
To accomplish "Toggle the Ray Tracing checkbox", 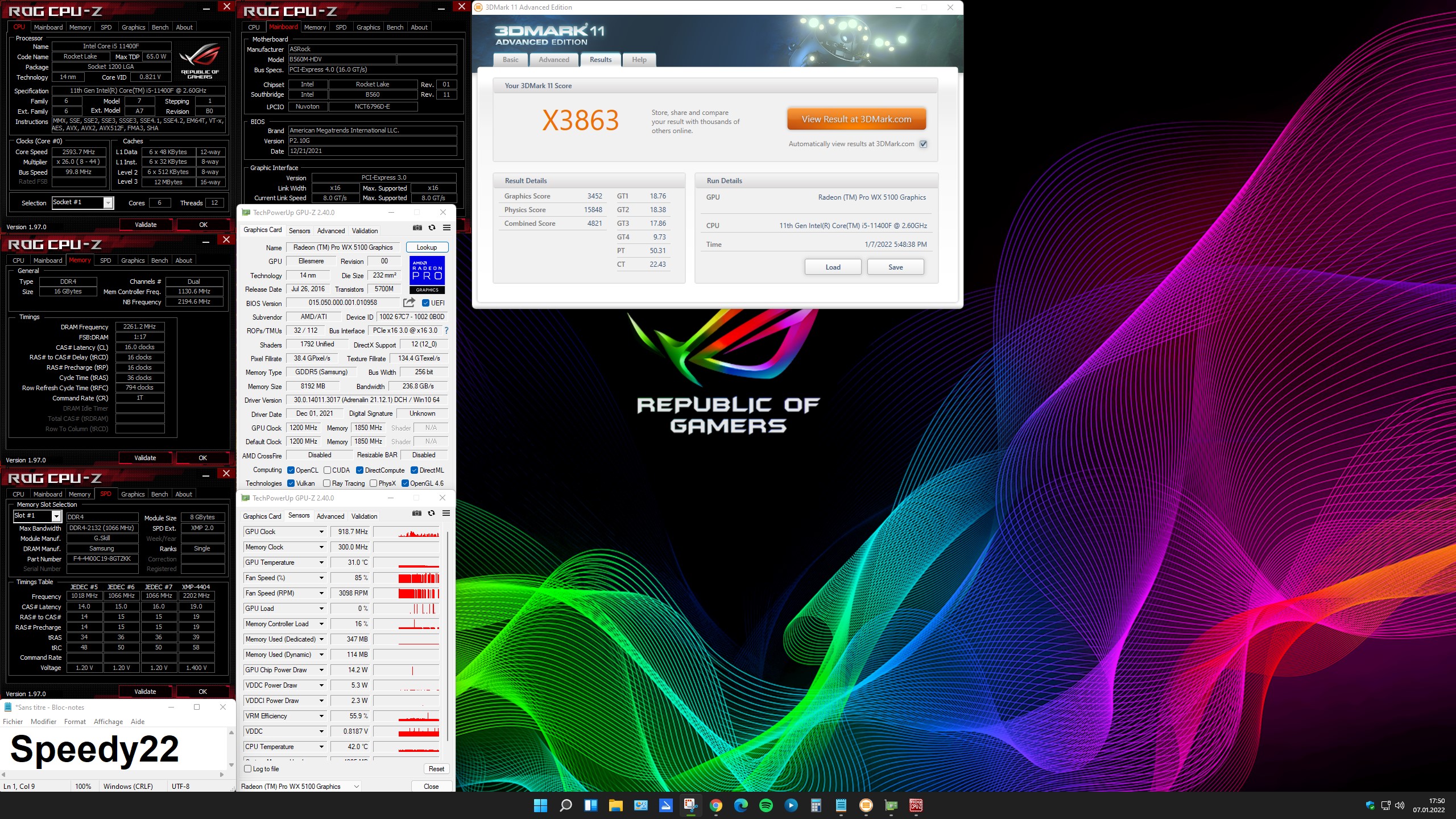I will coord(327,483).
